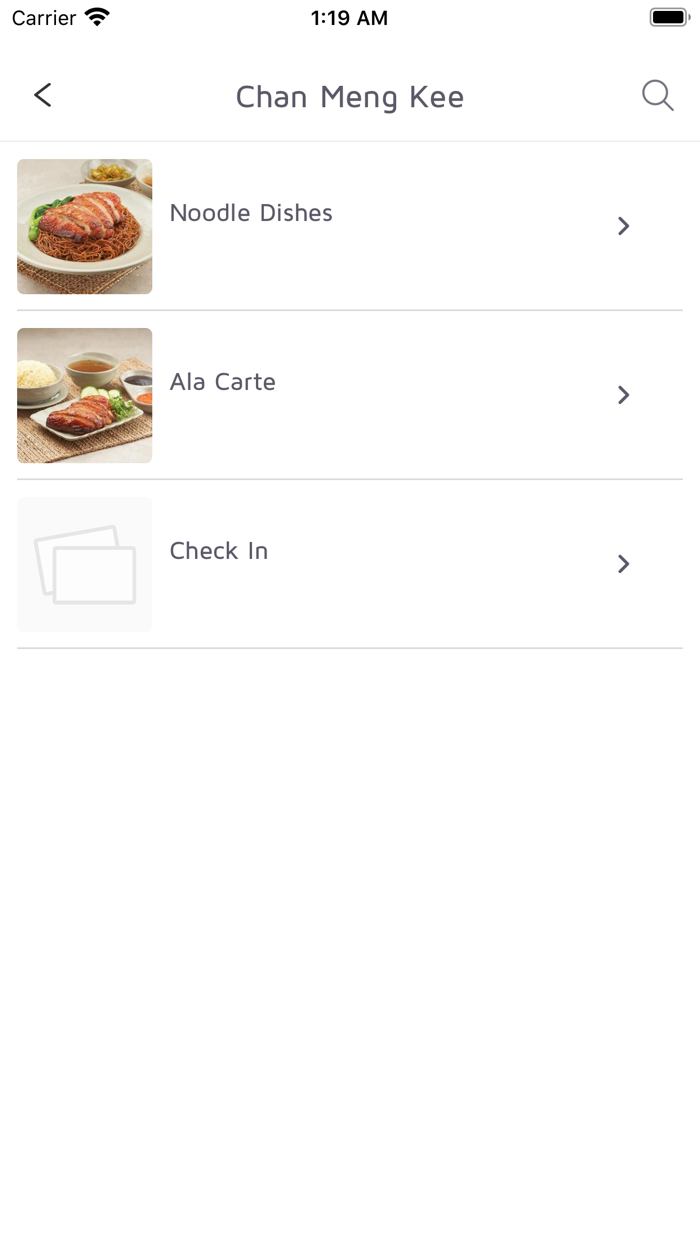Tap the Check In placeholder cards icon
The width and height of the screenshot is (700, 1244).
pos(85,564)
